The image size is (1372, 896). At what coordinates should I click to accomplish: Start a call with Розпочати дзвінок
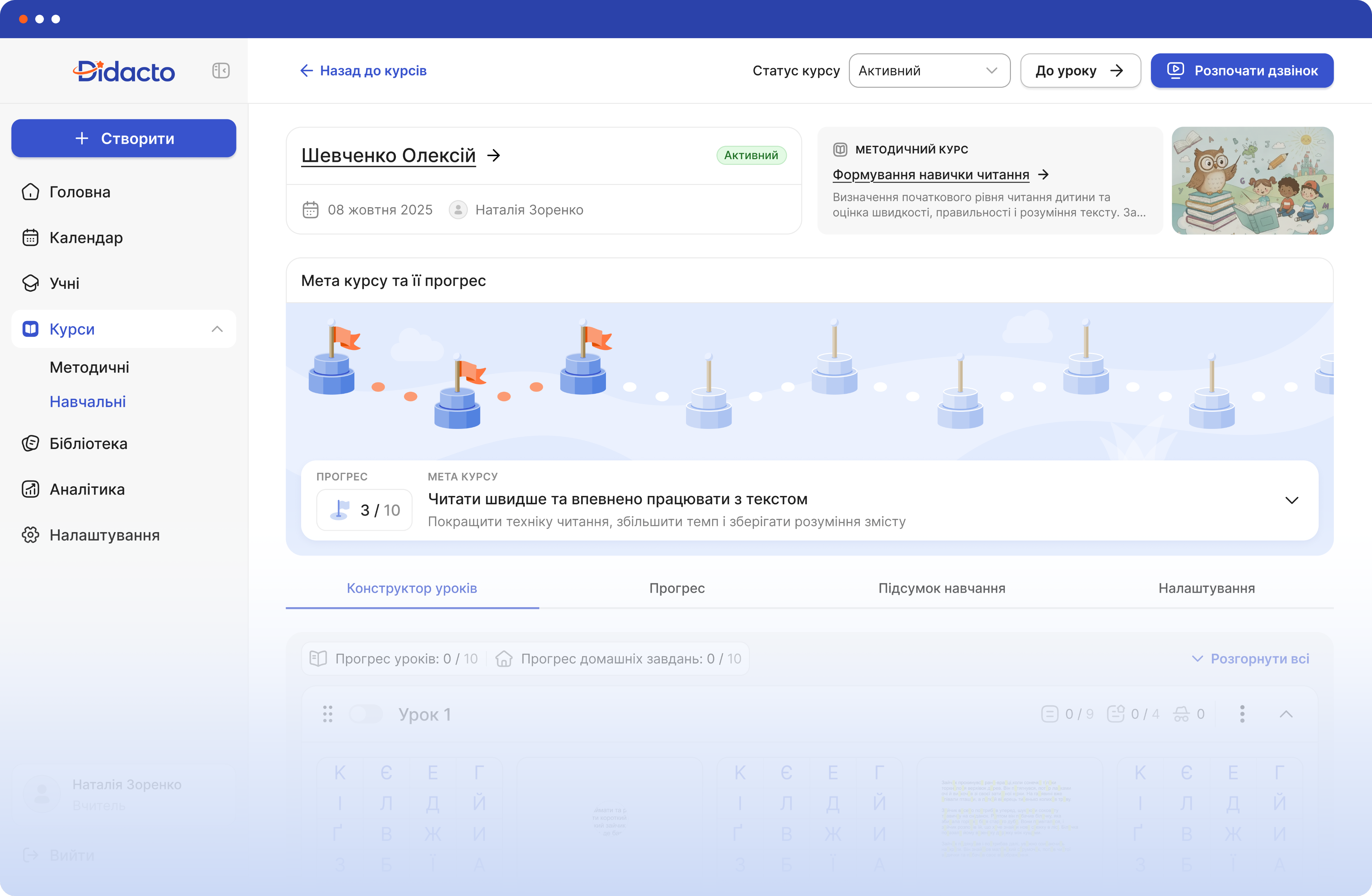pyautogui.click(x=1242, y=70)
